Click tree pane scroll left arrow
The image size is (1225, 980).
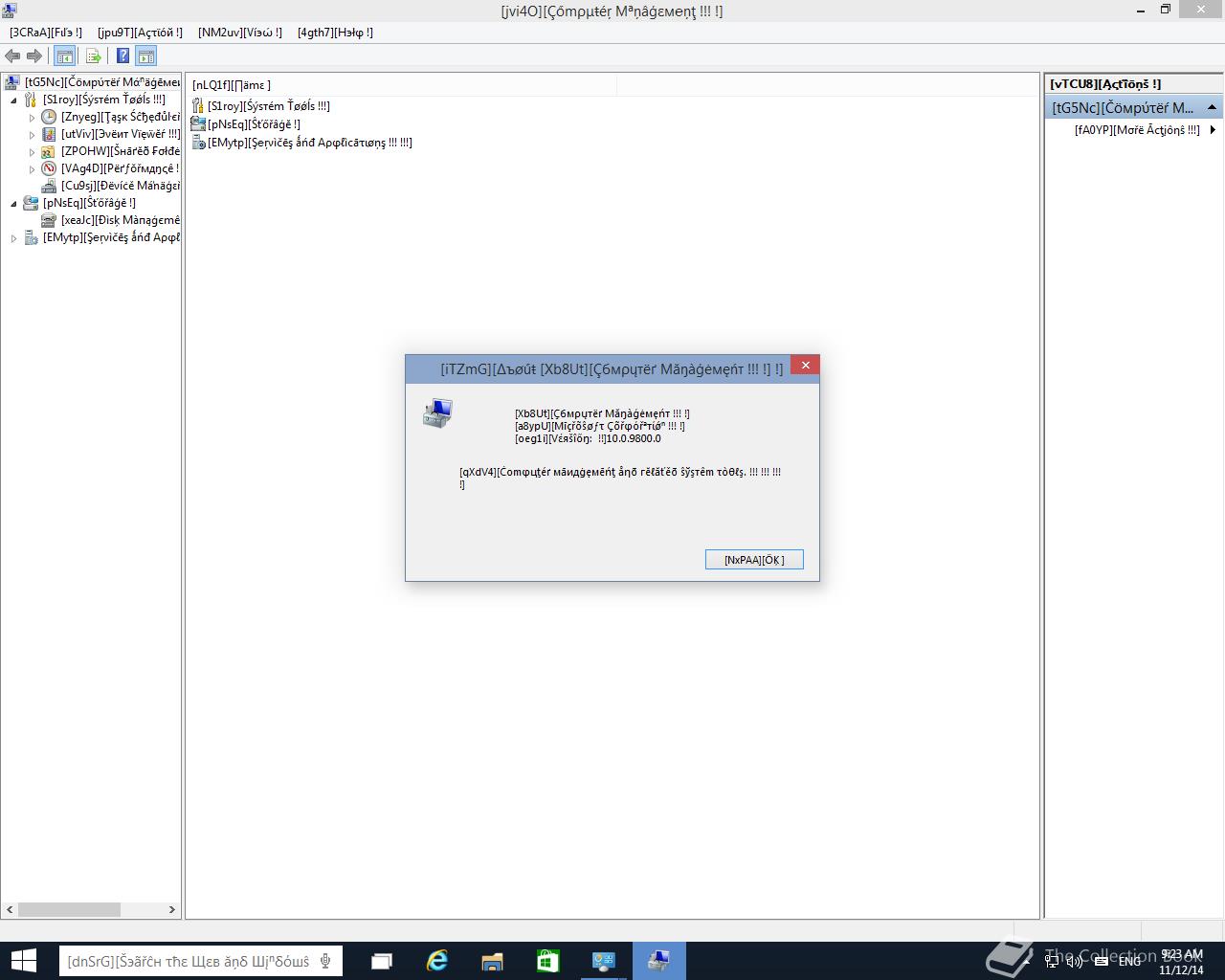tap(10, 909)
